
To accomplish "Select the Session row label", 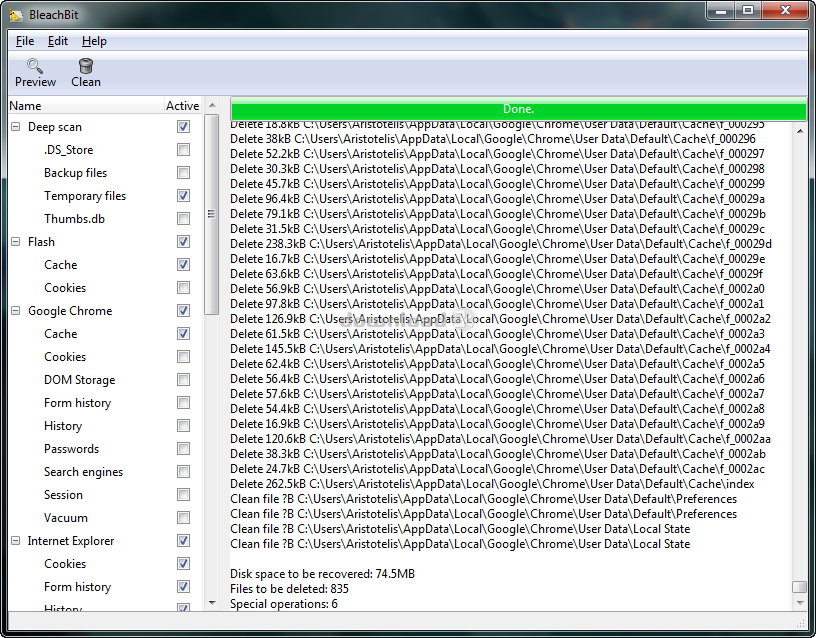I will click(x=63, y=495).
